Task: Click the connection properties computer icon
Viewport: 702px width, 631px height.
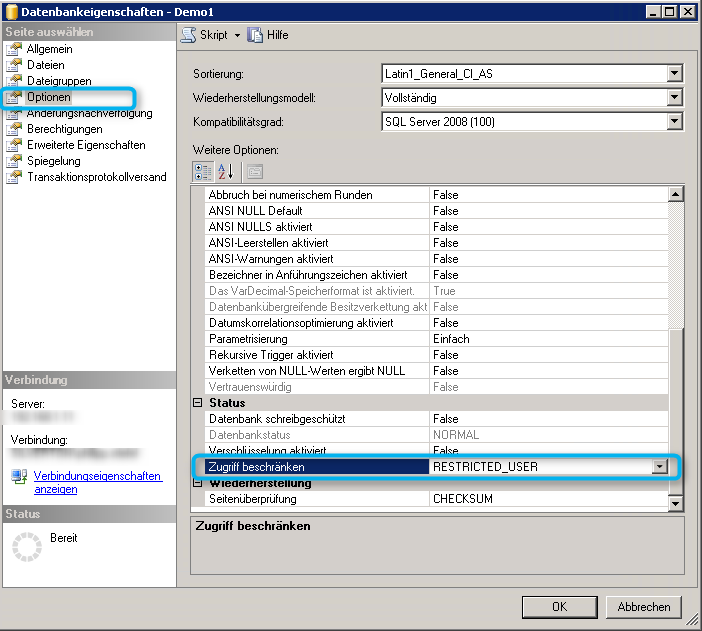Action: pos(19,476)
